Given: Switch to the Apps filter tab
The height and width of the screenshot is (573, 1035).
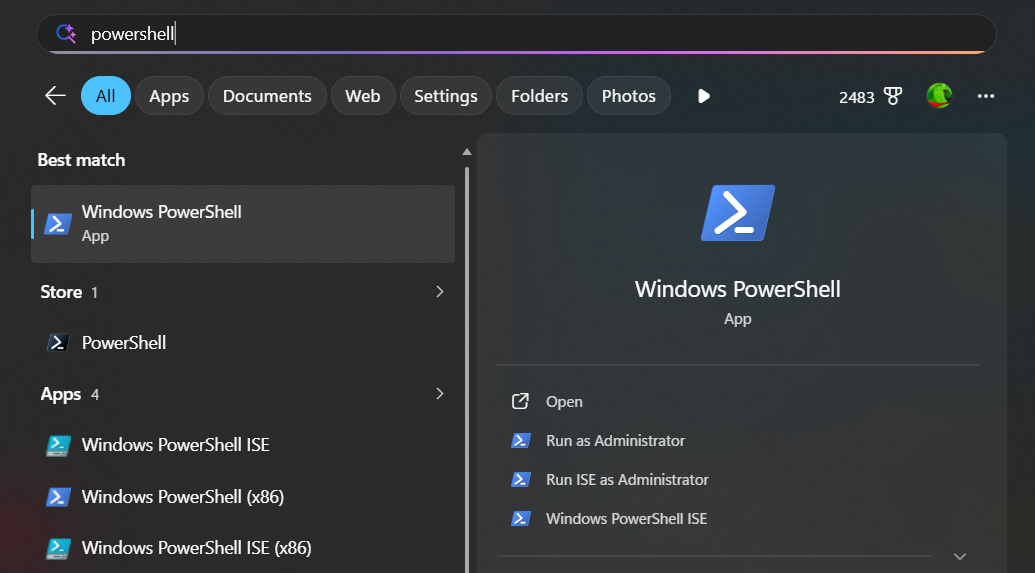Looking at the screenshot, I should 169,96.
